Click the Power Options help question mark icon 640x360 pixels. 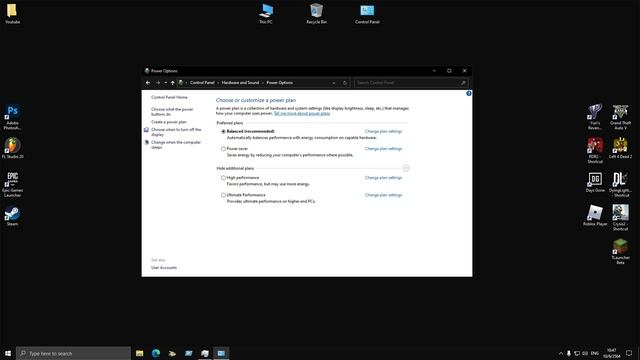click(469, 93)
